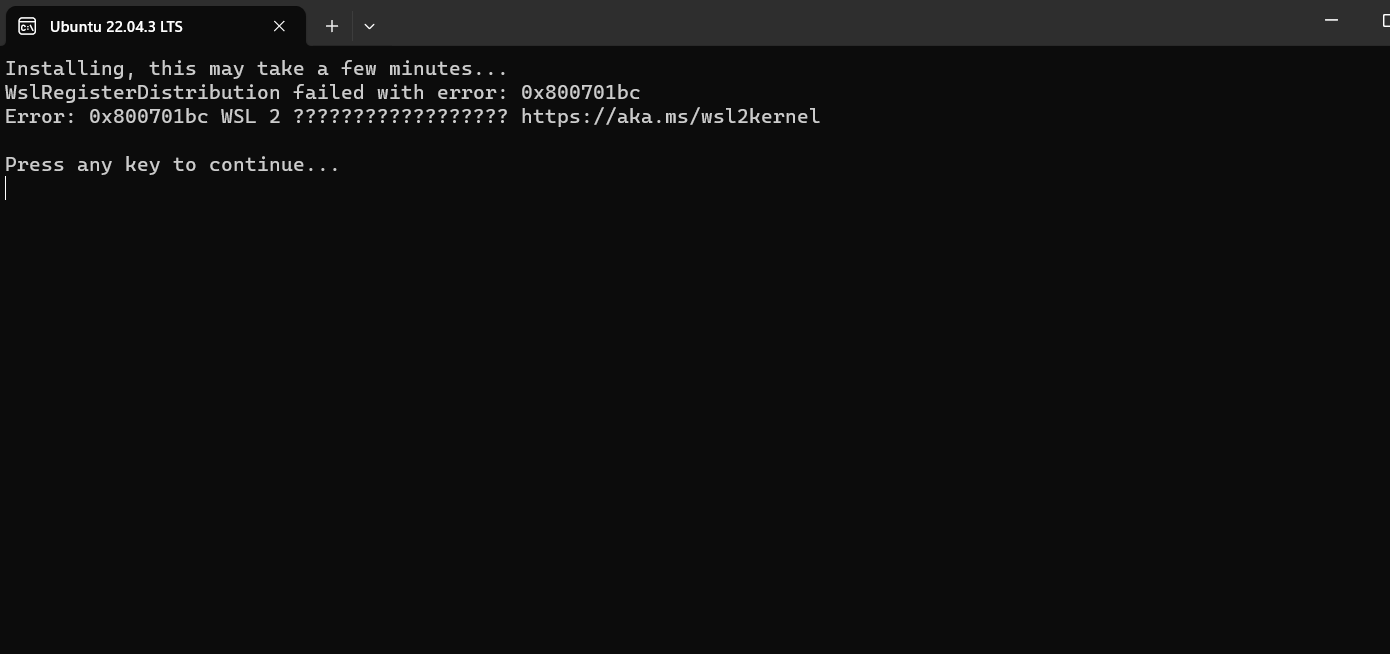Viewport: 1390px width, 654px height.
Task: Click the terminal icon in the Ubuntu tab
Action: click(x=27, y=26)
